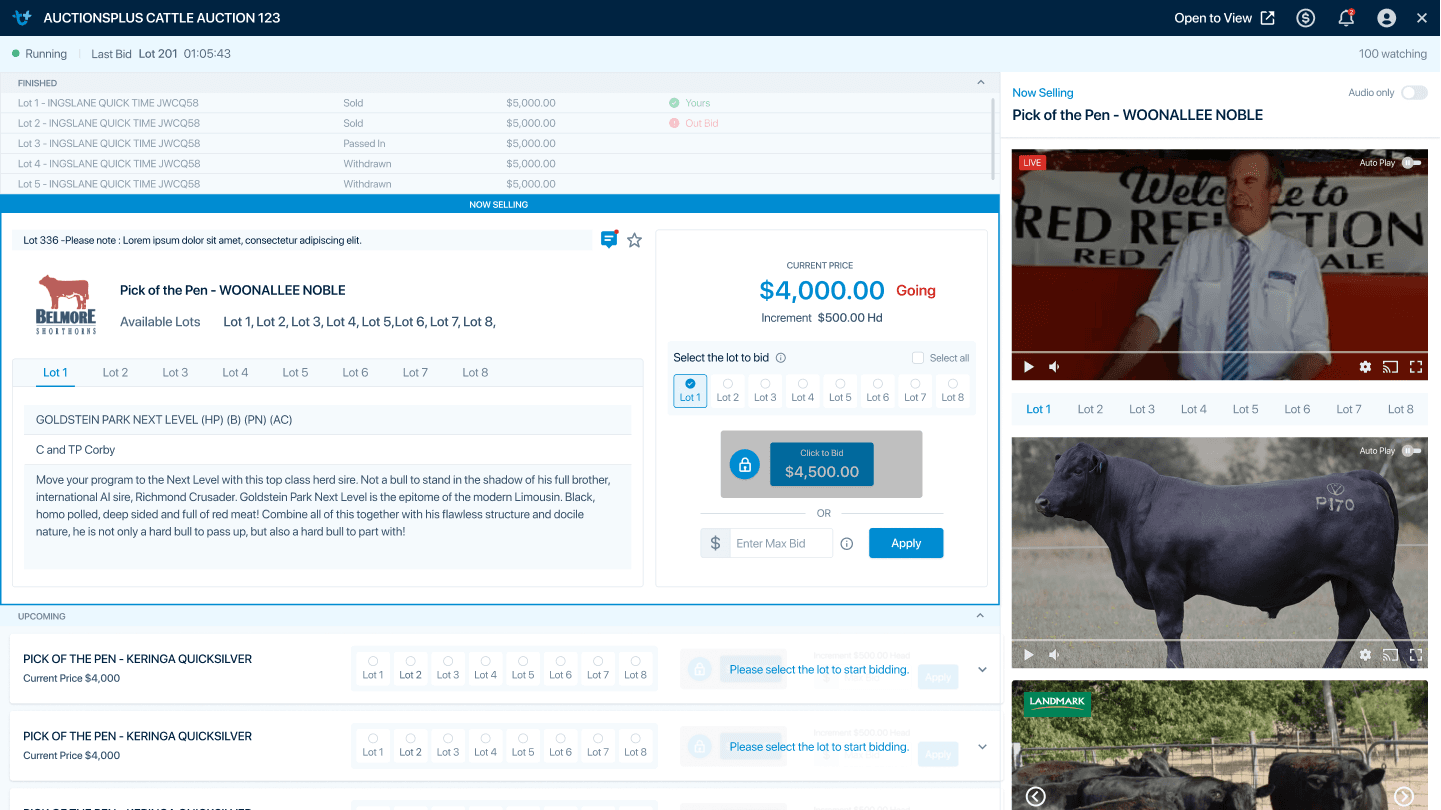Select finished row Lot 3 - INGSLANE QUICK TIME
Viewport: 1441px width, 810px height.
point(495,144)
